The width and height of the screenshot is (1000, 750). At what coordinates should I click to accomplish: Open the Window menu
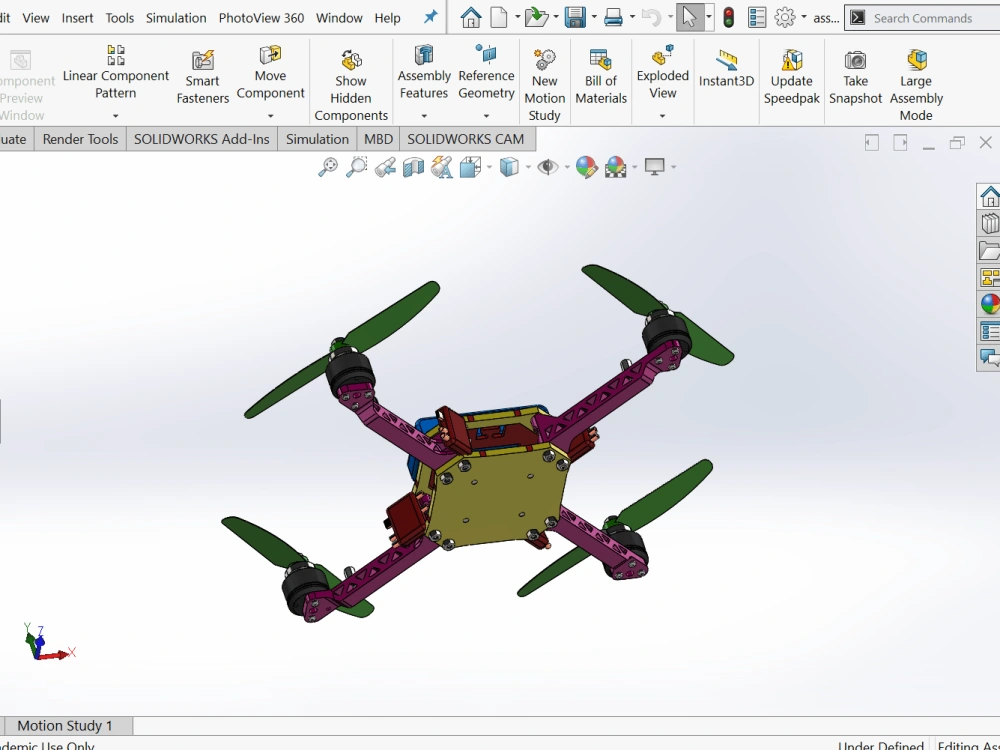pyautogui.click(x=339, y=18)
